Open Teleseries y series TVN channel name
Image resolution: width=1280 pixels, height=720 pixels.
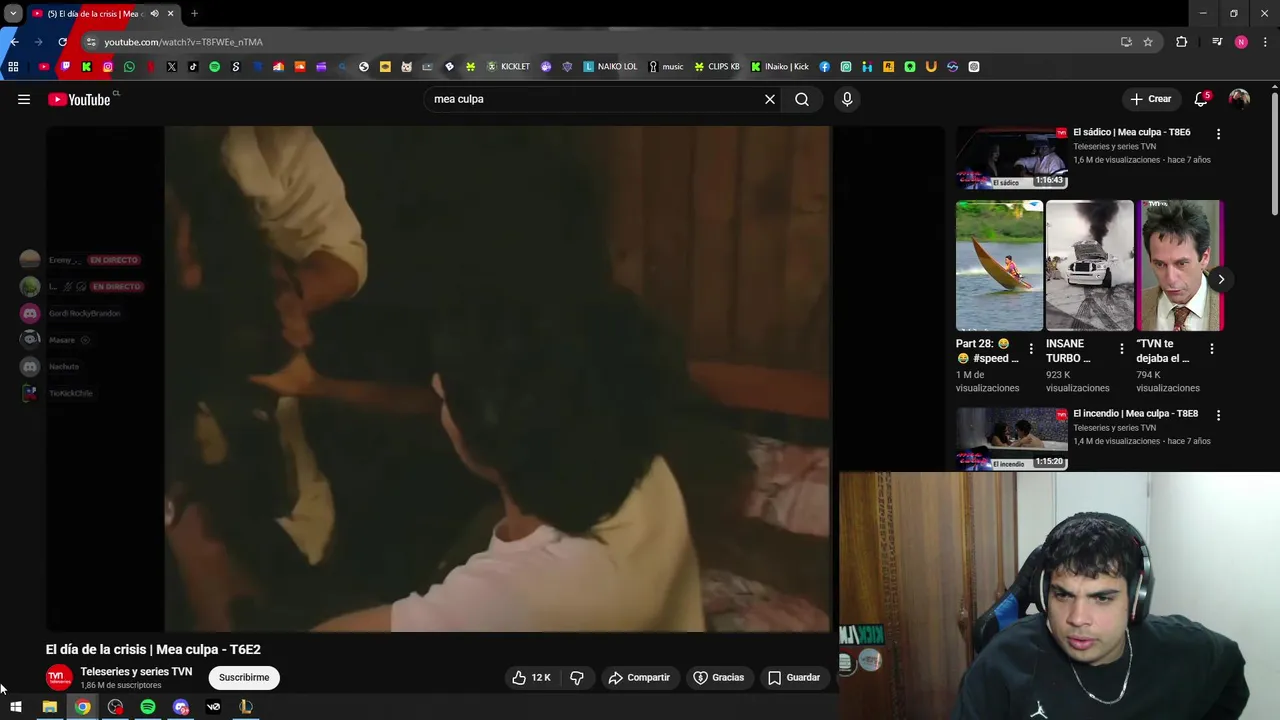[x=136, y=671]
